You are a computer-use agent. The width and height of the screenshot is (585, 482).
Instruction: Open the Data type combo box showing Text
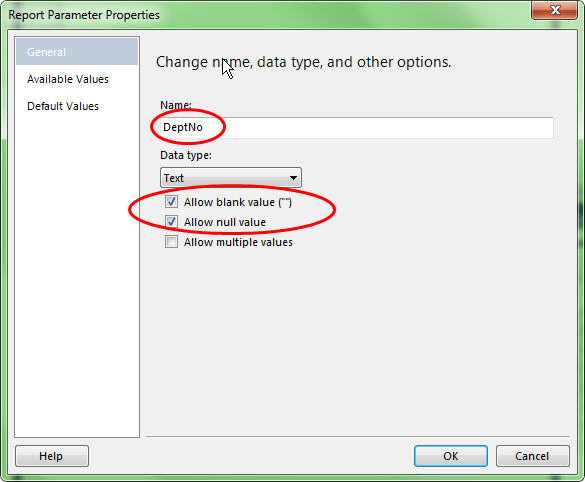pyautogui.click(x=231, y=178)
